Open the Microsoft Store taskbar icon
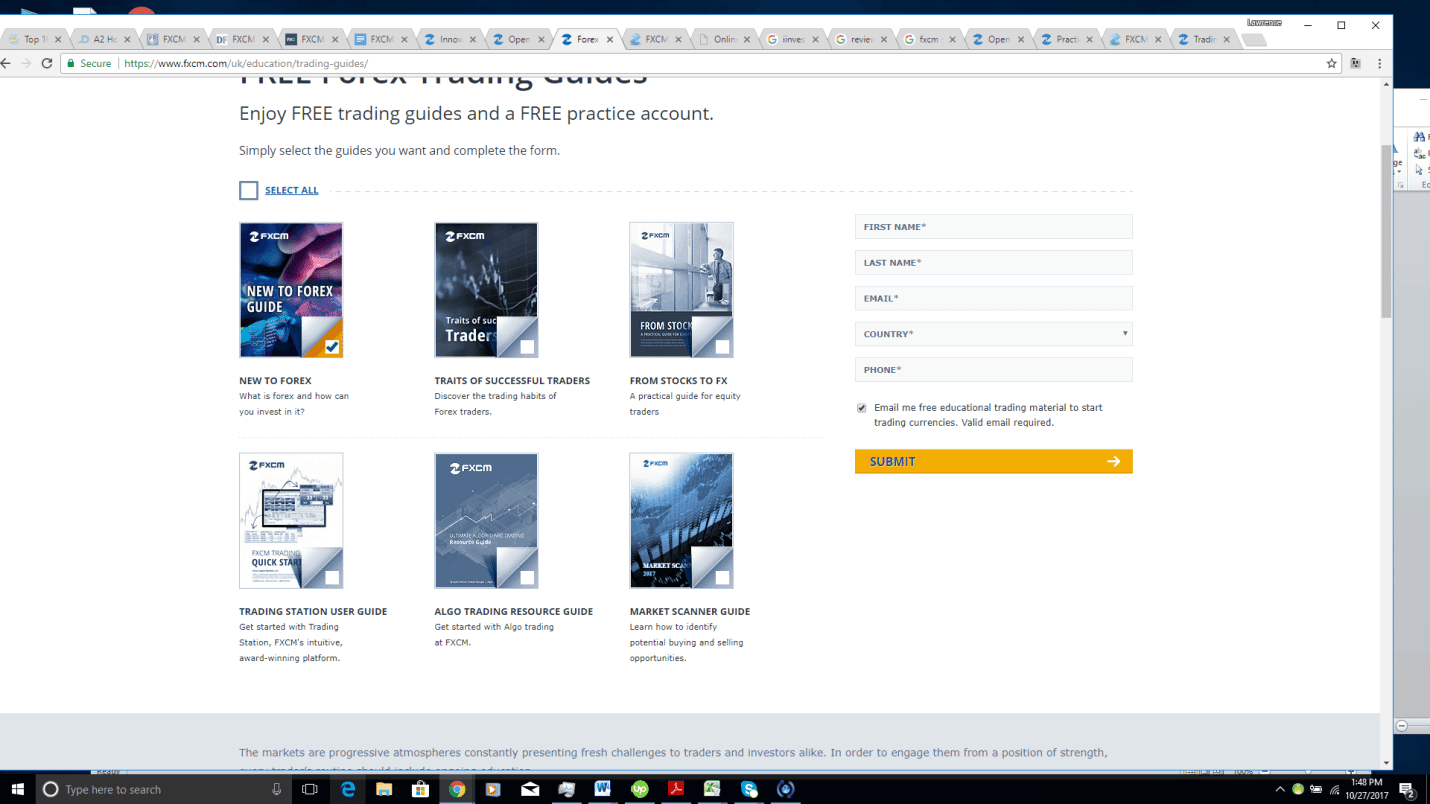 420,789
